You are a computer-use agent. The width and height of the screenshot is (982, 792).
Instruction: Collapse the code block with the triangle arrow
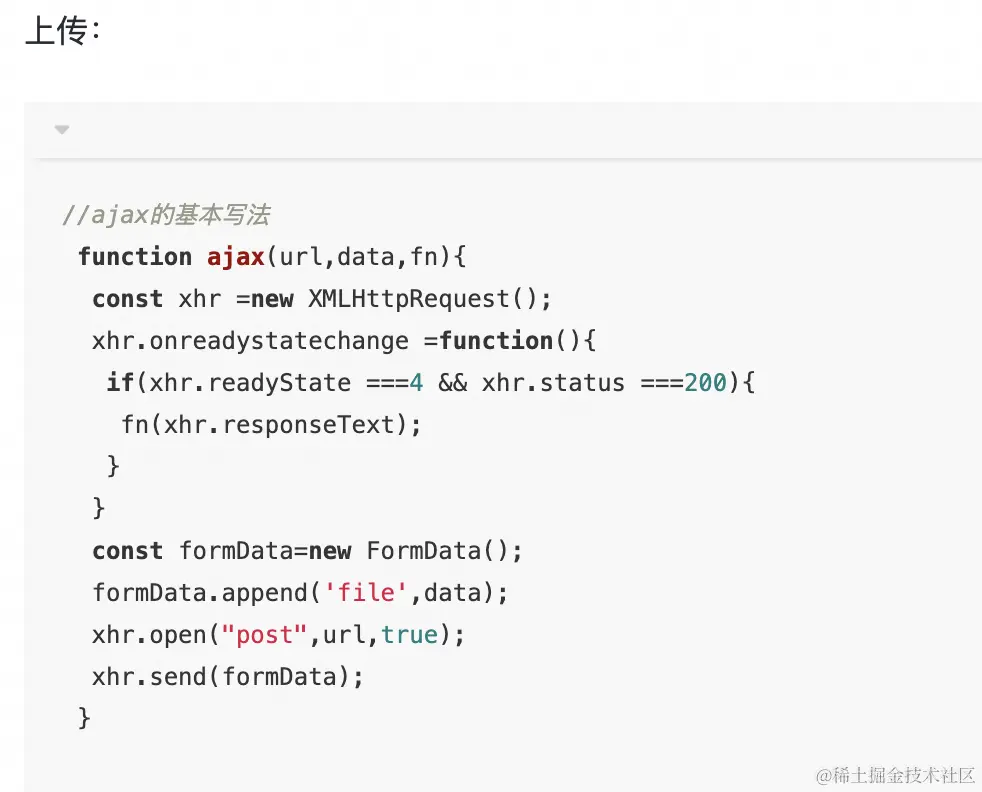point(62,130)
